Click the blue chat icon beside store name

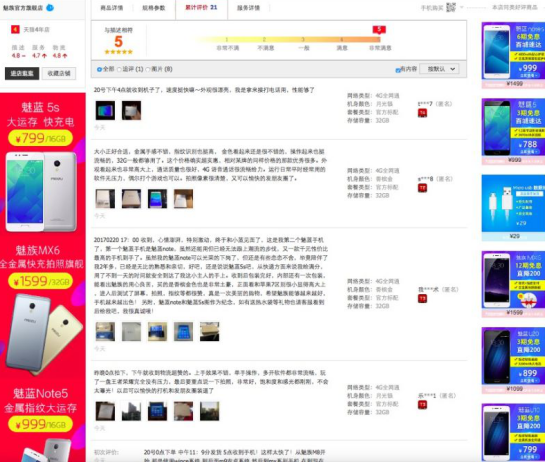(50, 7)
